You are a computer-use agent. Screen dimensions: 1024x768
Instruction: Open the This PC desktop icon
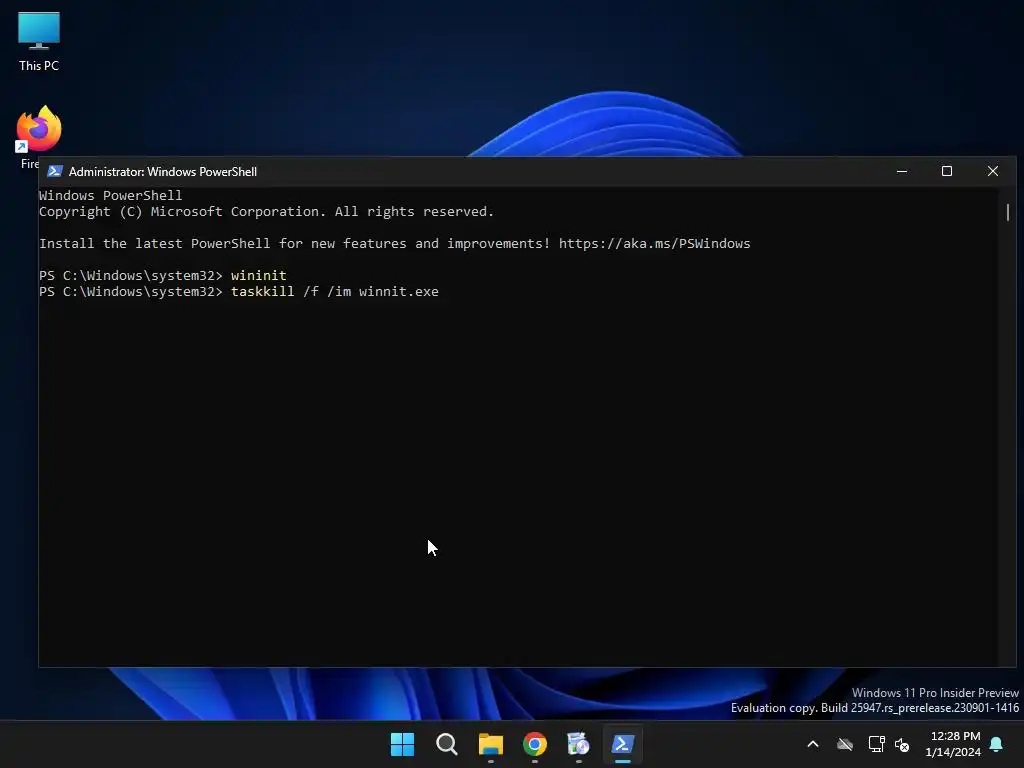[x=39, y=41]
